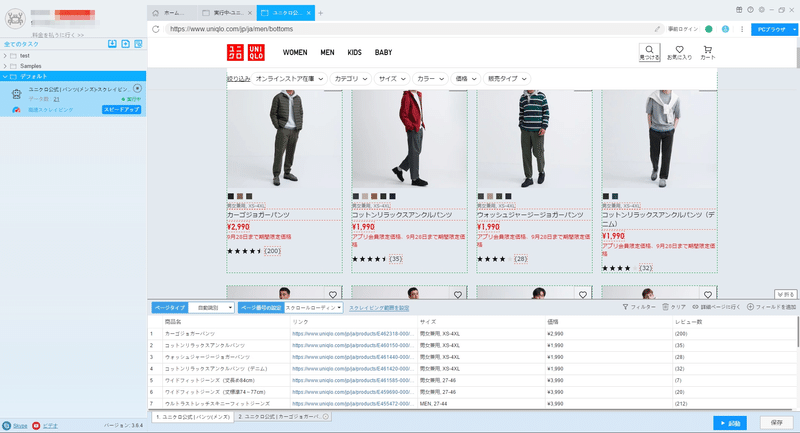The height and width of the screenshot is (433, 800).
Task: Click the crab avatar profile icon
Action: tap(15, 19)
